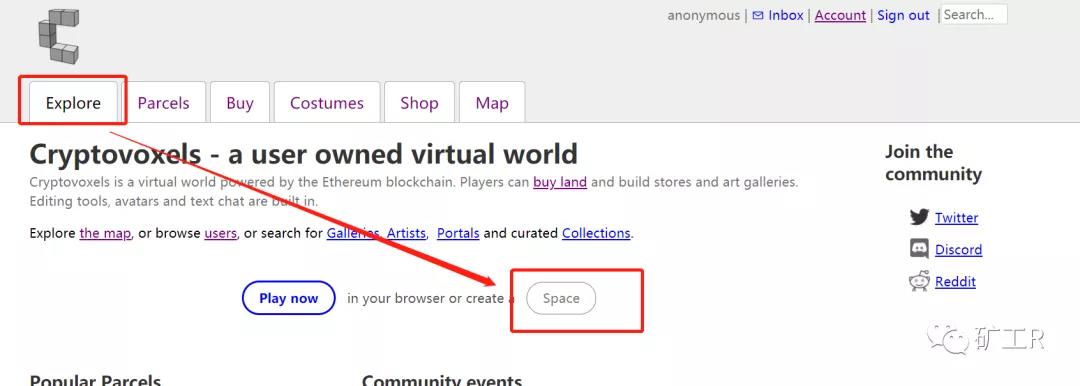Open the Galleries link

(x=353, y=233)
